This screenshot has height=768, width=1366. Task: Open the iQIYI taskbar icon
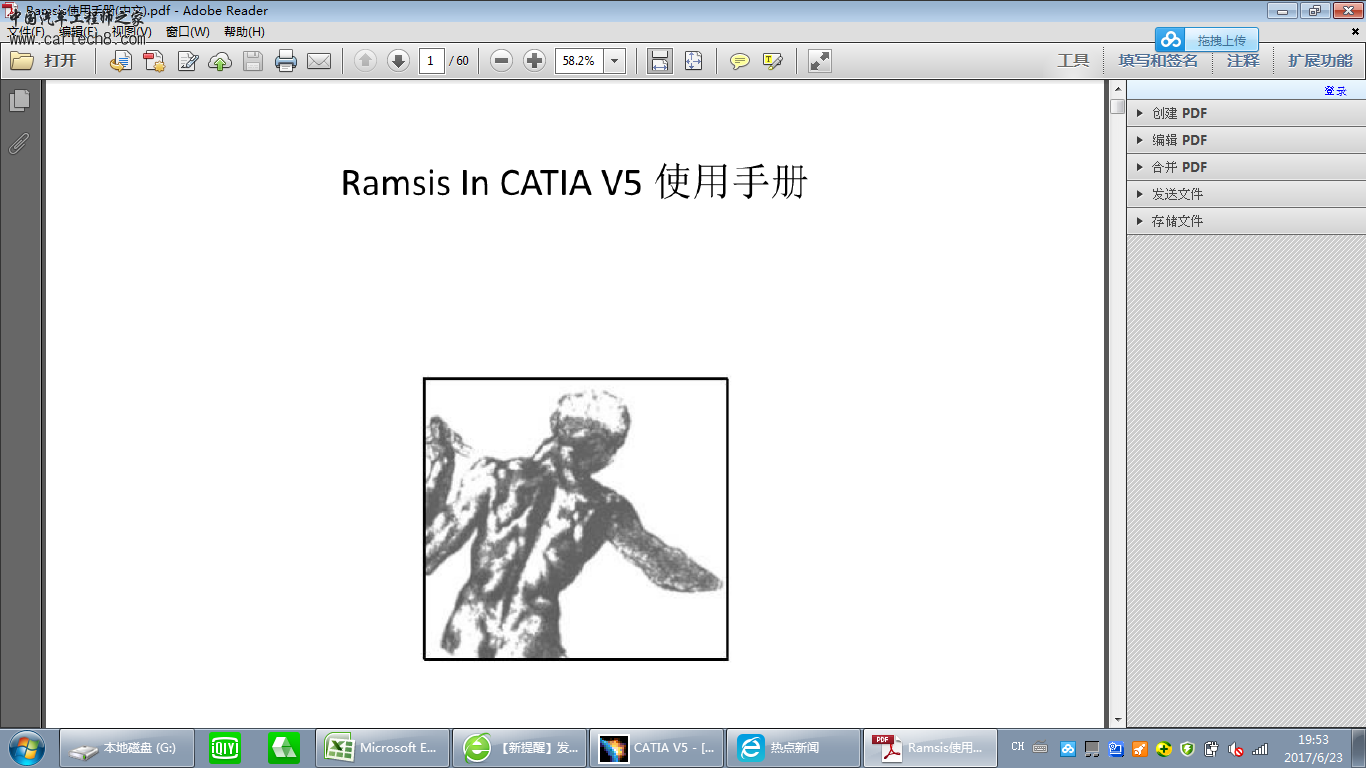click(x=225, y=747)
